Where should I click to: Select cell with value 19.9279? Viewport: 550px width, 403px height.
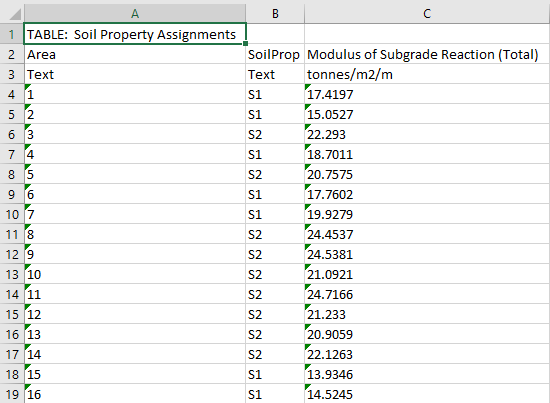pos(427,214)
